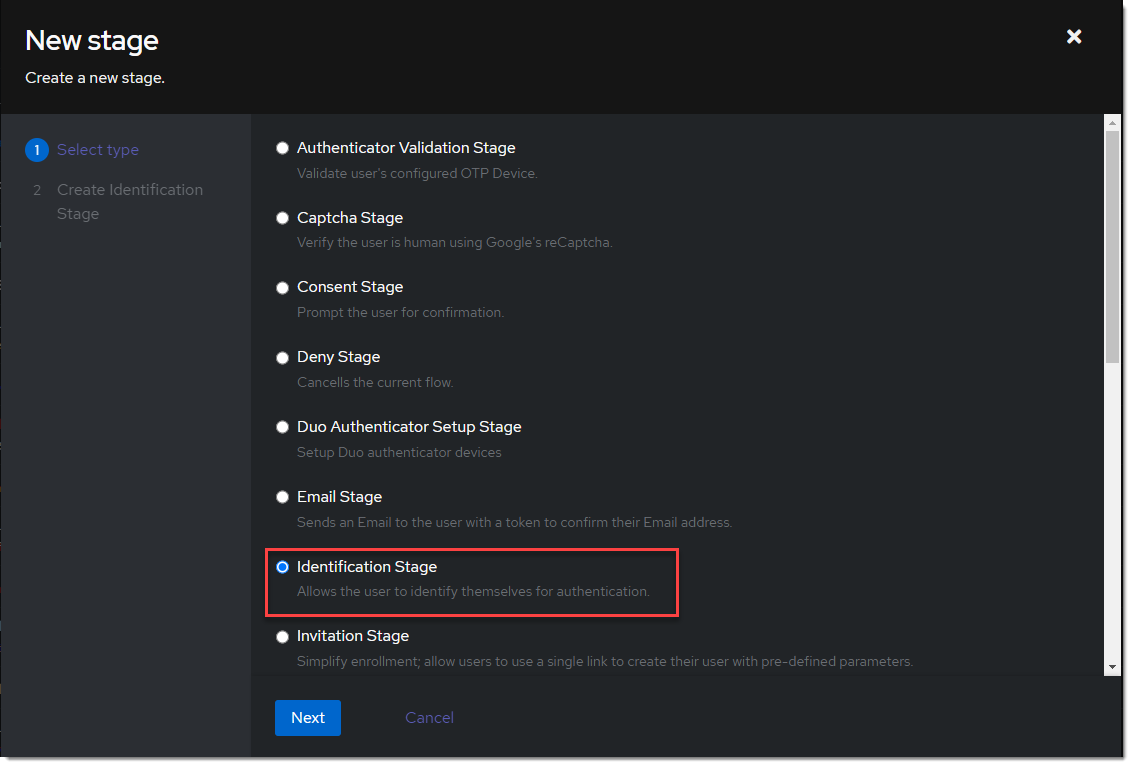This screenshot has height=767, width=1133.
Task: Choose the Captcha Stage option
Action: pyautogui.click(x=282, y=217)
